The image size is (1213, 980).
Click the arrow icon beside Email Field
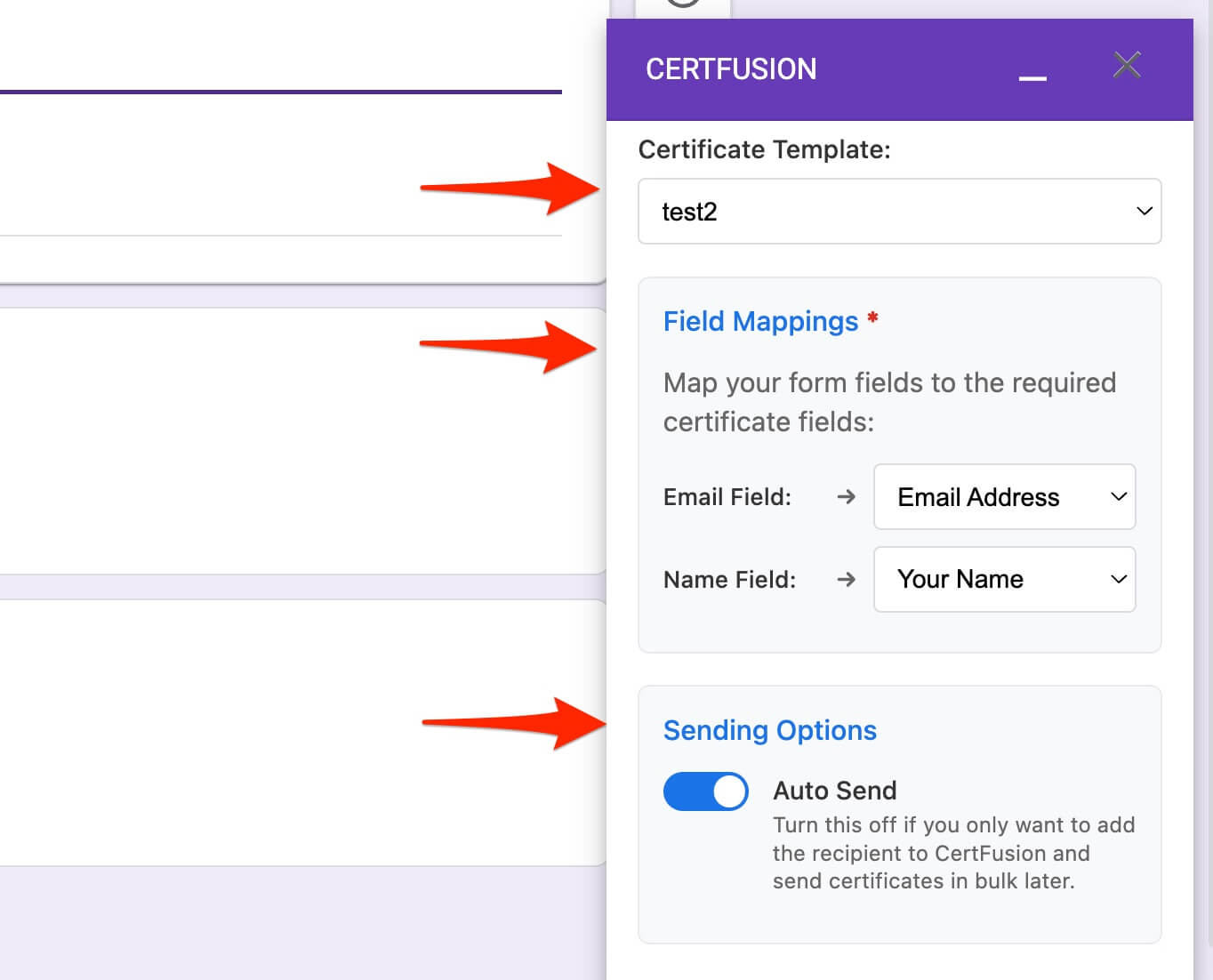(x=846, y=497)
